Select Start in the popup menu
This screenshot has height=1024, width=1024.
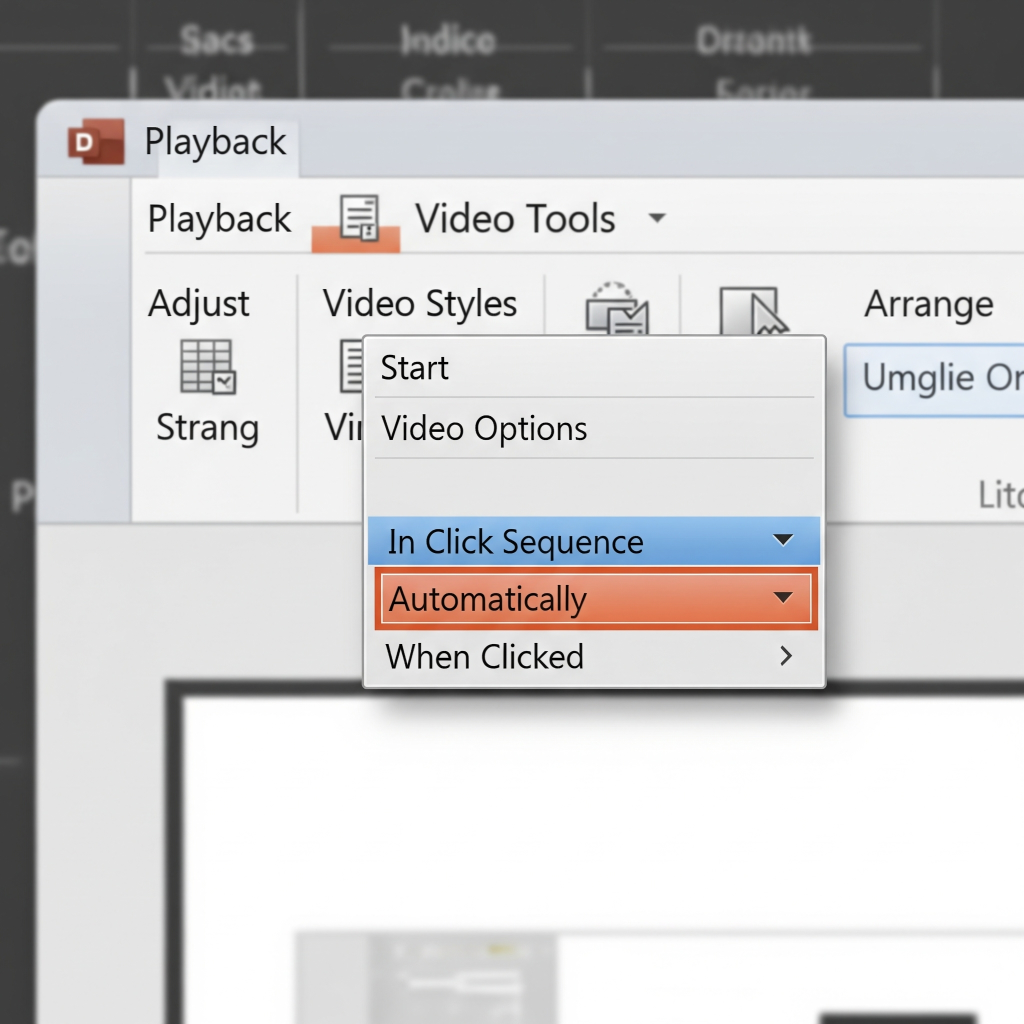coord(415,368)
